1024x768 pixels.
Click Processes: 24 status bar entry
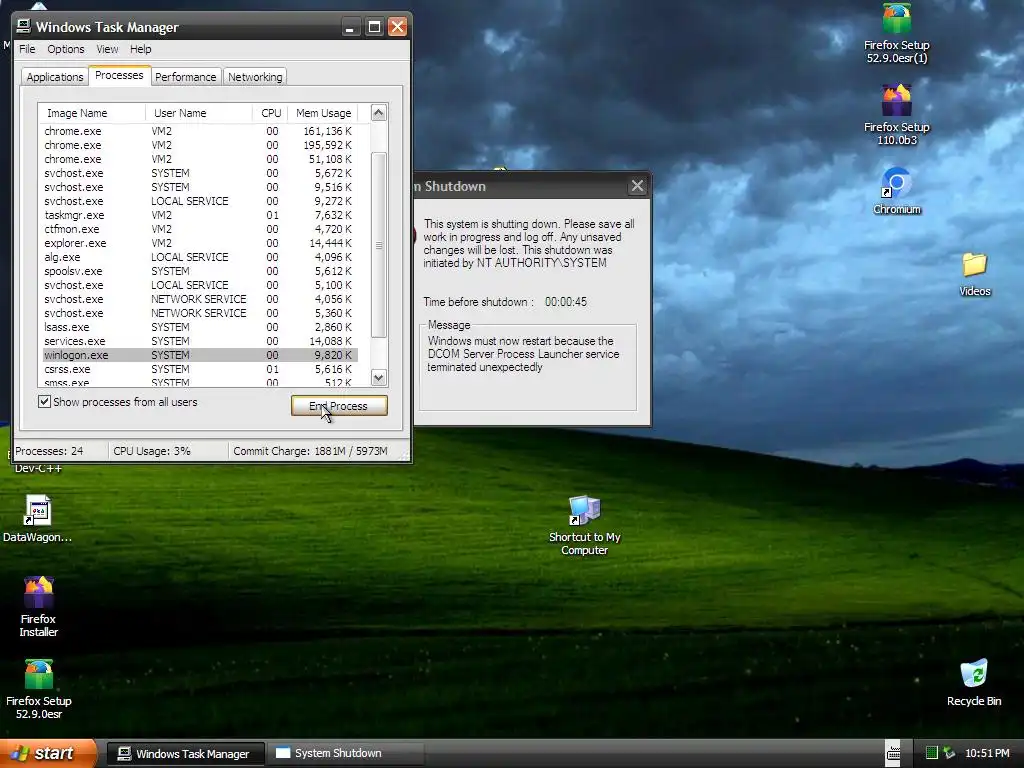tap(60, 451)
